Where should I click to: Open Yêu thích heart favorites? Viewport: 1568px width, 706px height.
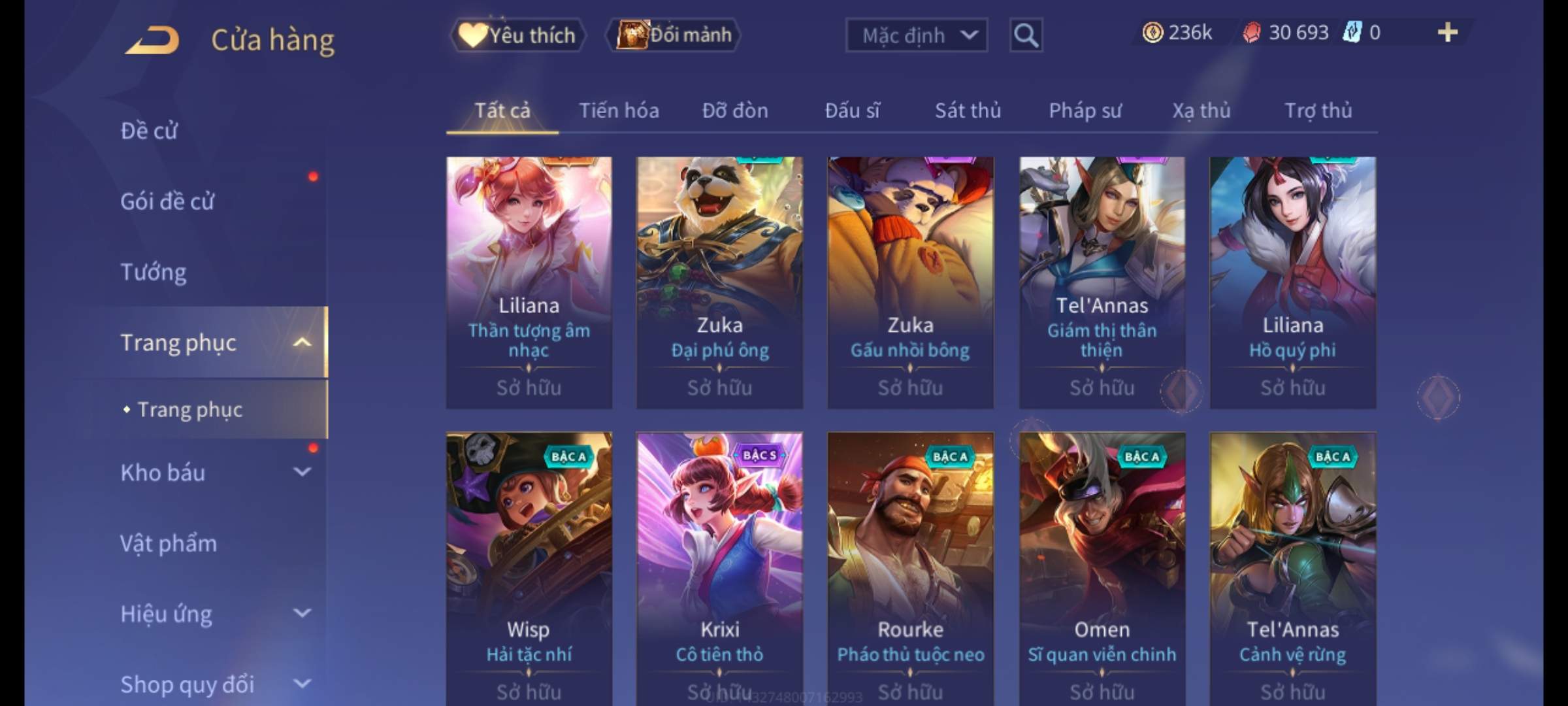[517, 35]
